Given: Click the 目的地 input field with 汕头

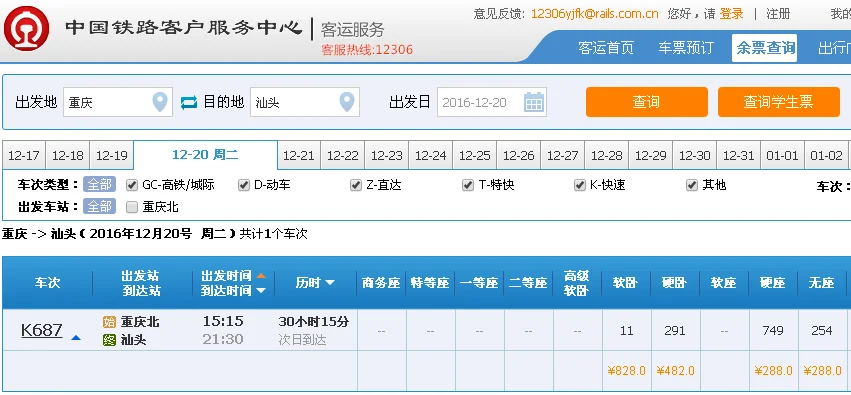Looking at the screenshot, I should 305,102.
